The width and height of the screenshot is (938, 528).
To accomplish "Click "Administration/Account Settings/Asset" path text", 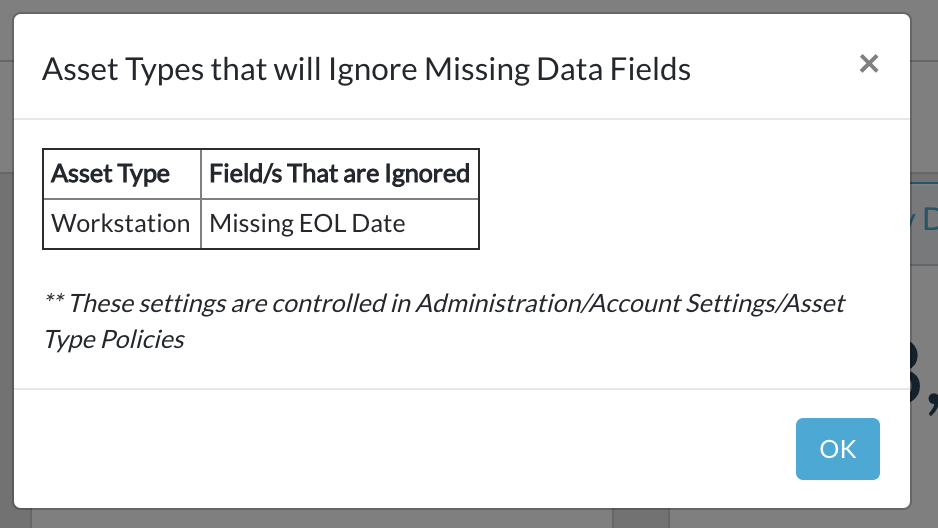I will click(630, 302).
